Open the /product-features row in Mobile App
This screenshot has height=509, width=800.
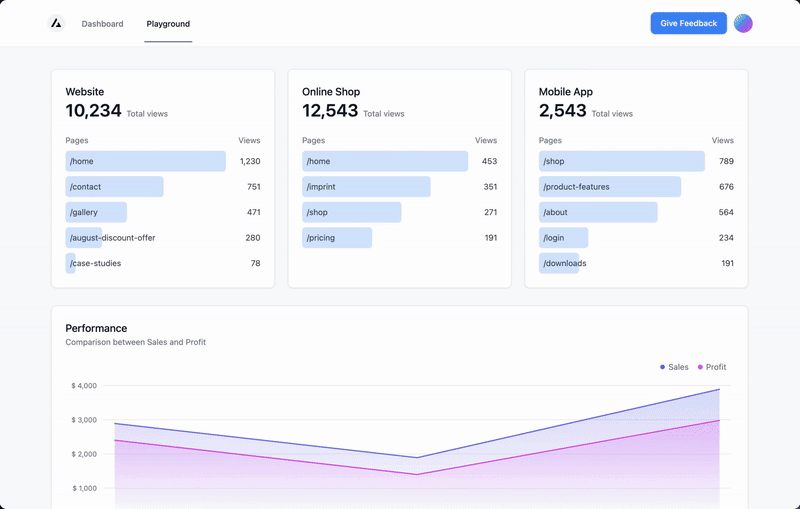pos(610,187)
